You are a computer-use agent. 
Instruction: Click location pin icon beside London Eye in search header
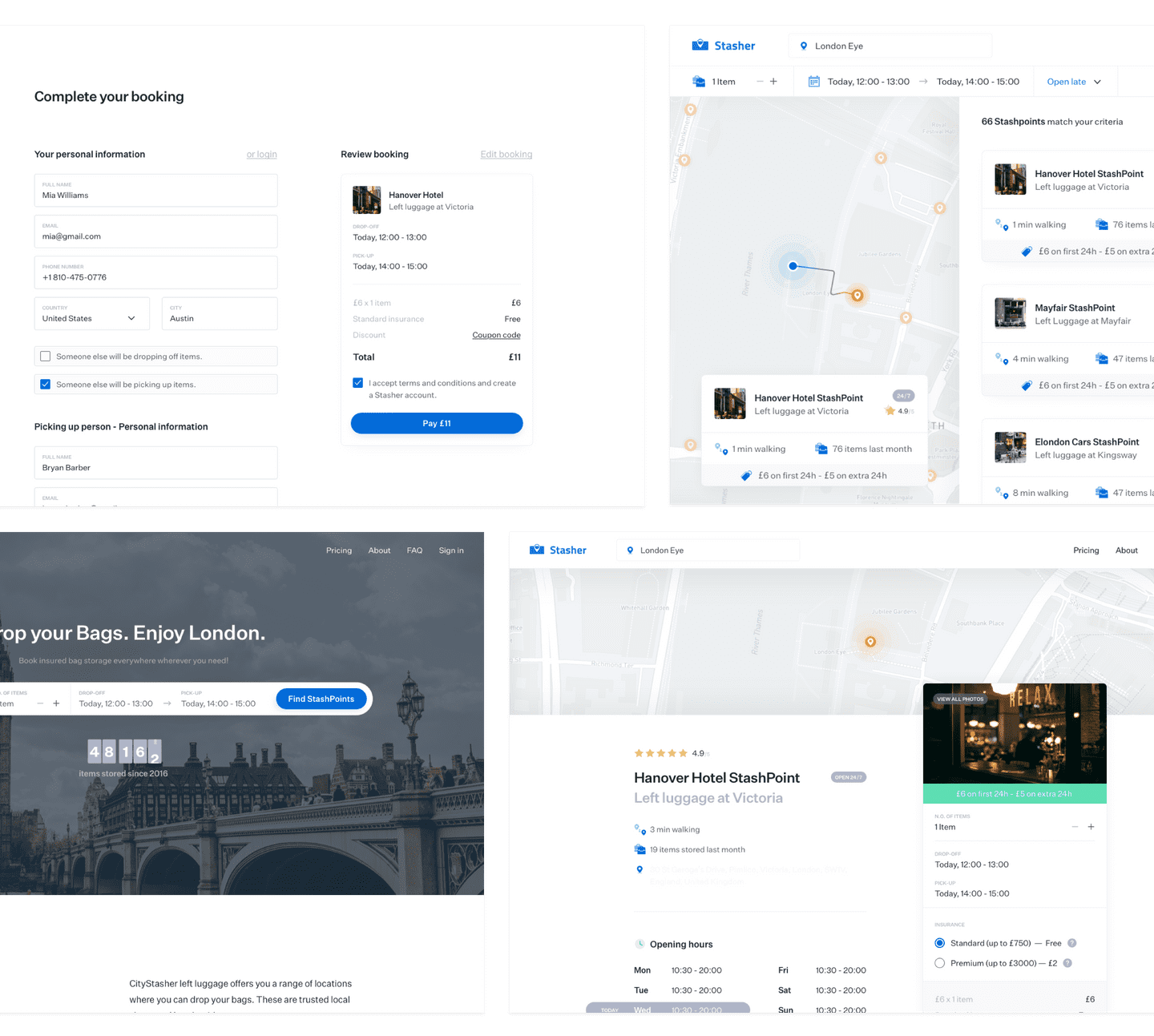pos(804,46)
